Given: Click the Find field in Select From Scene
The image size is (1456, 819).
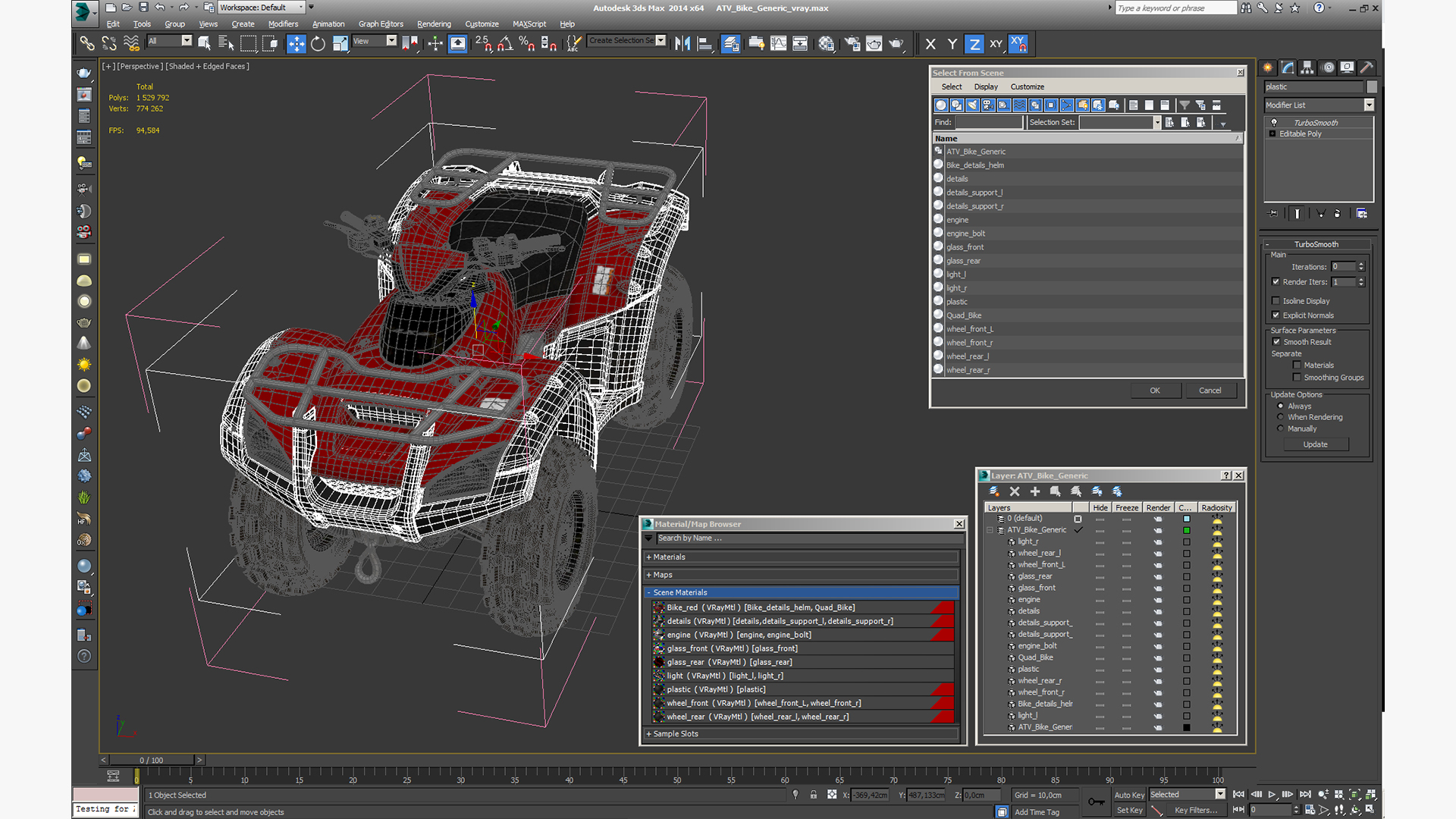Looking at the screenshot, I should pos(989,122).
